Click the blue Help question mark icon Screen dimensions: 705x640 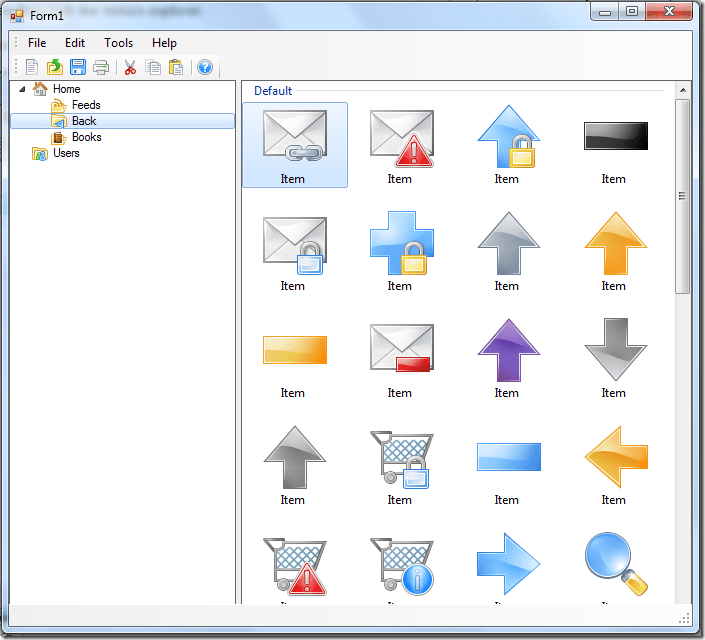click(205, 67)
